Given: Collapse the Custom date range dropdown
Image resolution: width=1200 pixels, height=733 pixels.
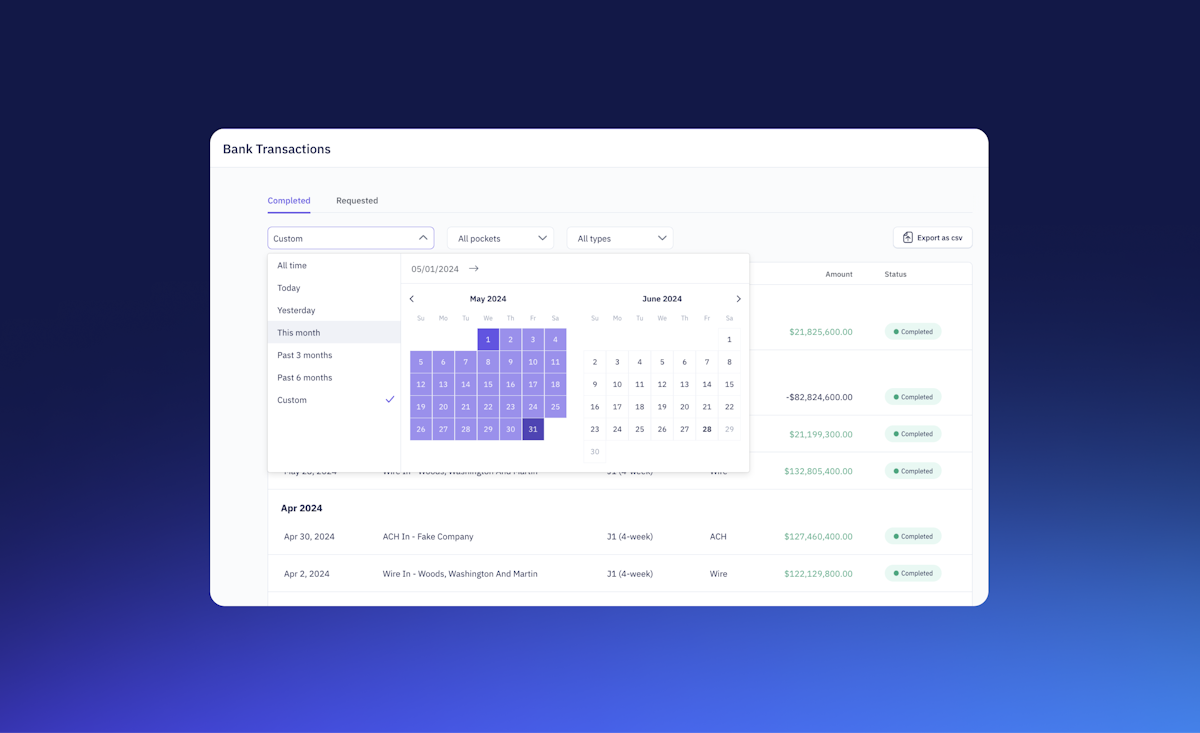Looking at the screenshot, I should (x=424, y=237).
